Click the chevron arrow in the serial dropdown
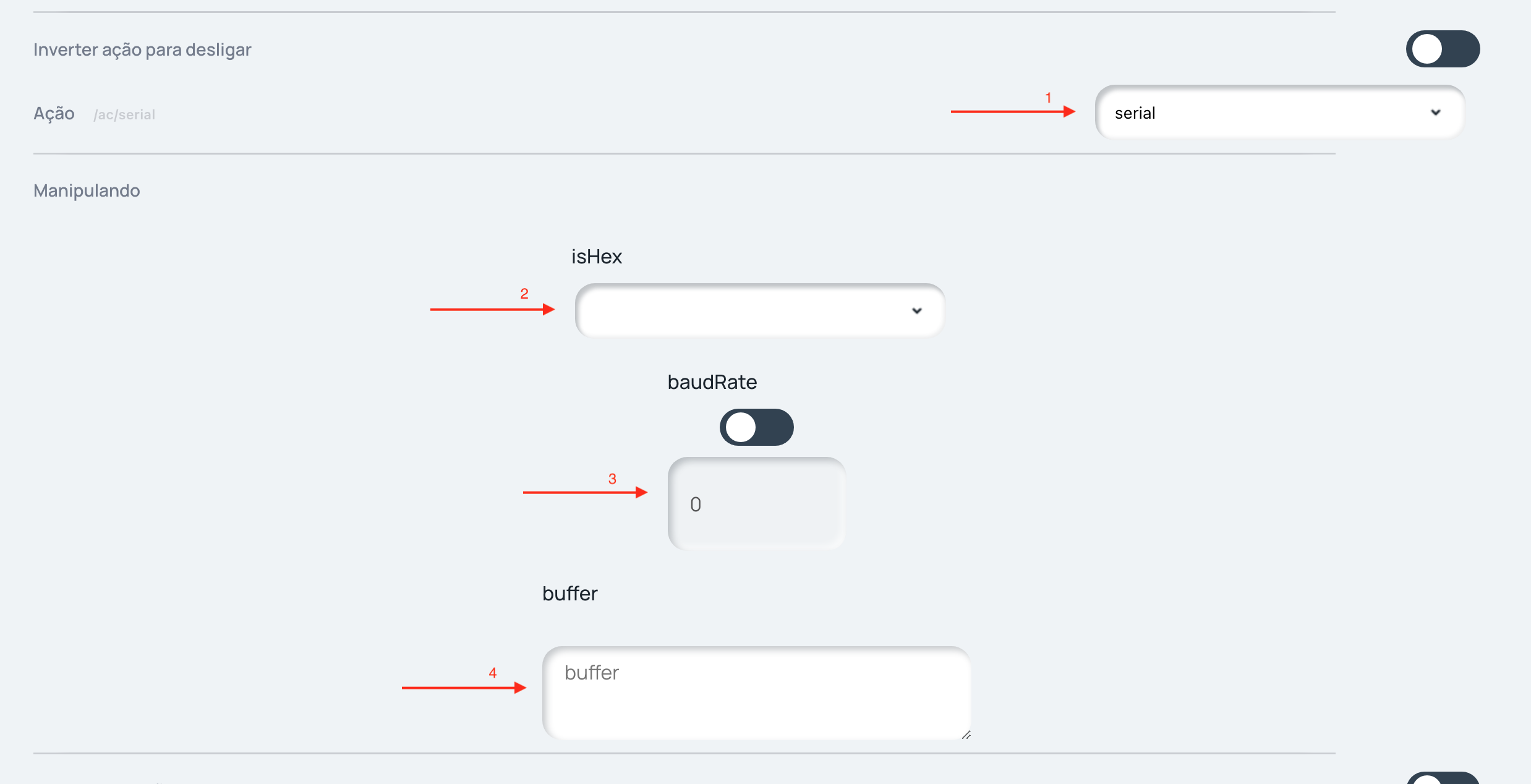 click(1435, 113)
